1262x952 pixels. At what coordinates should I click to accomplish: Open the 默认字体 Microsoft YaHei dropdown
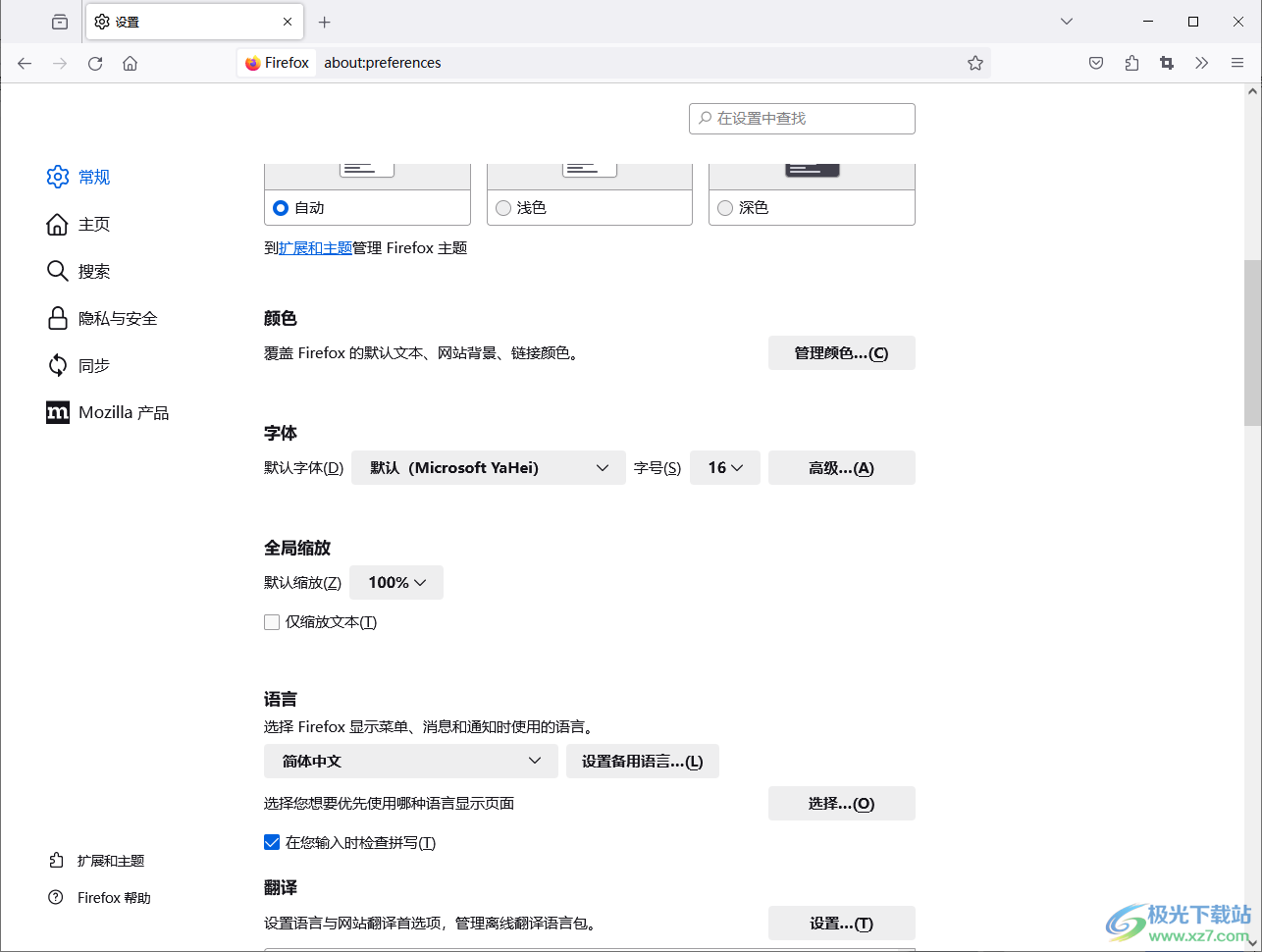(489, 468)
